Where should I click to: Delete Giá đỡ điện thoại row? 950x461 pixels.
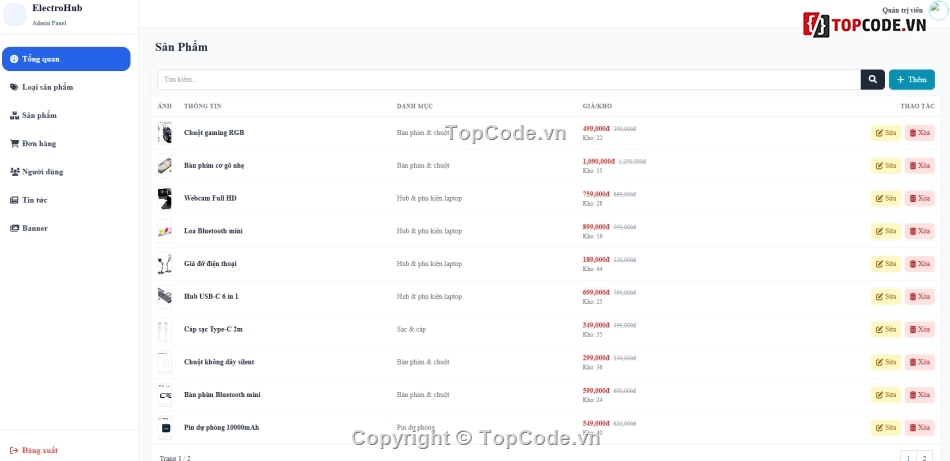[920, 264]
